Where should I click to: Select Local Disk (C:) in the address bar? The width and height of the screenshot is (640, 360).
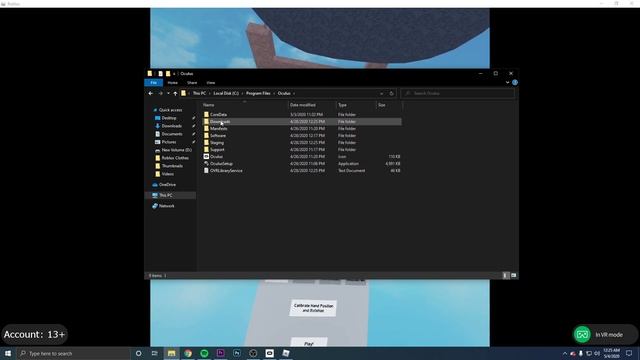(226, 93)
